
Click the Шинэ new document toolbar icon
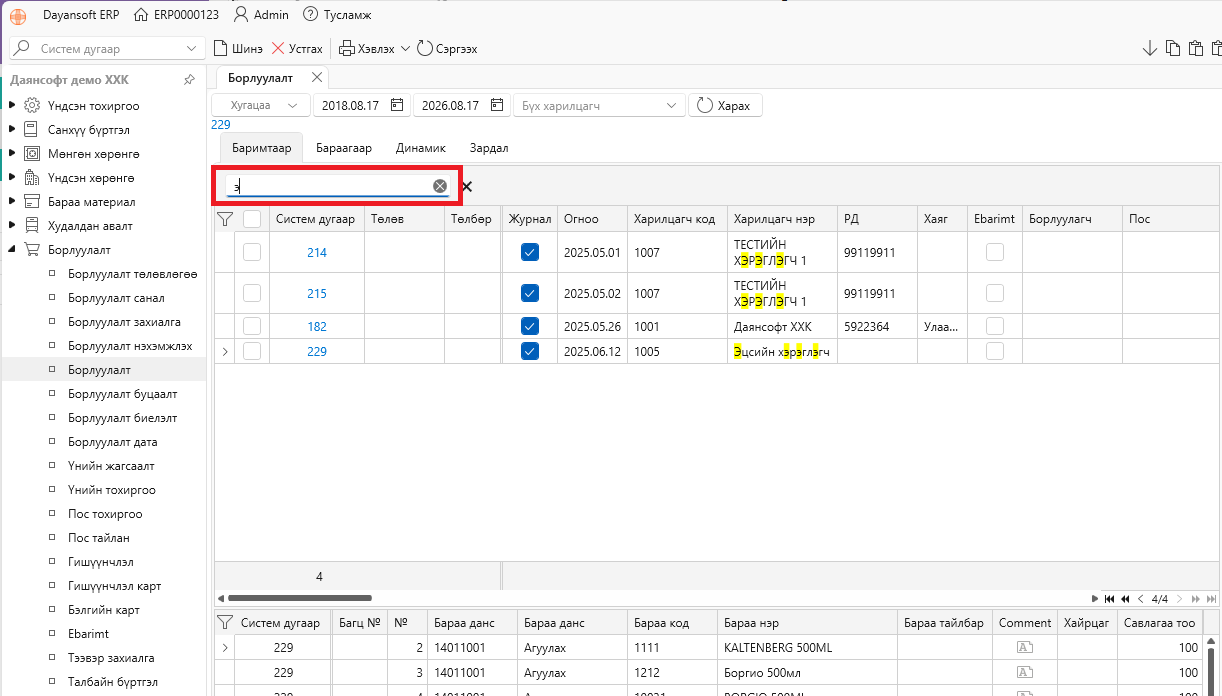click(x=221, y=48)
